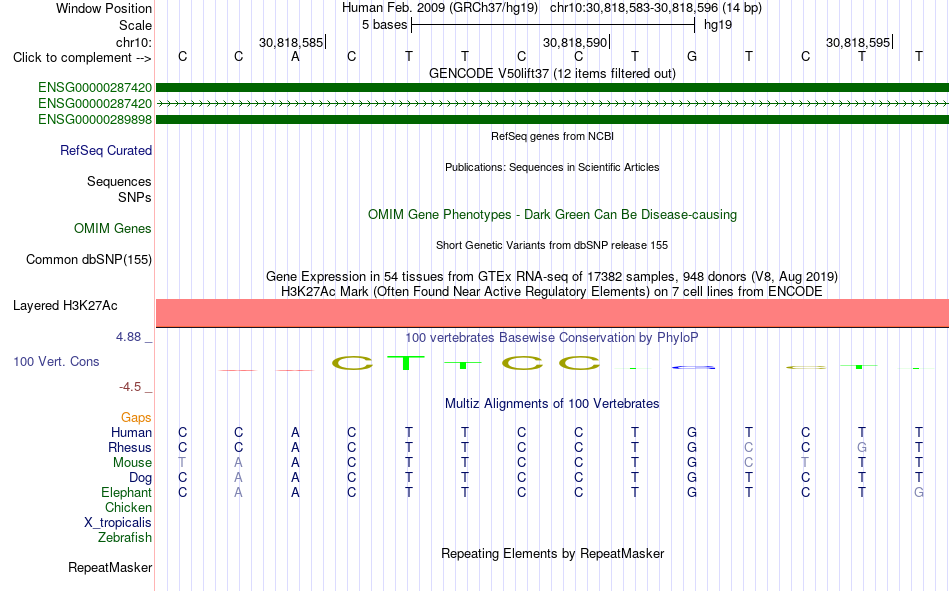
Task: Click the SNPs track label
Action: (x=135, y=198)
